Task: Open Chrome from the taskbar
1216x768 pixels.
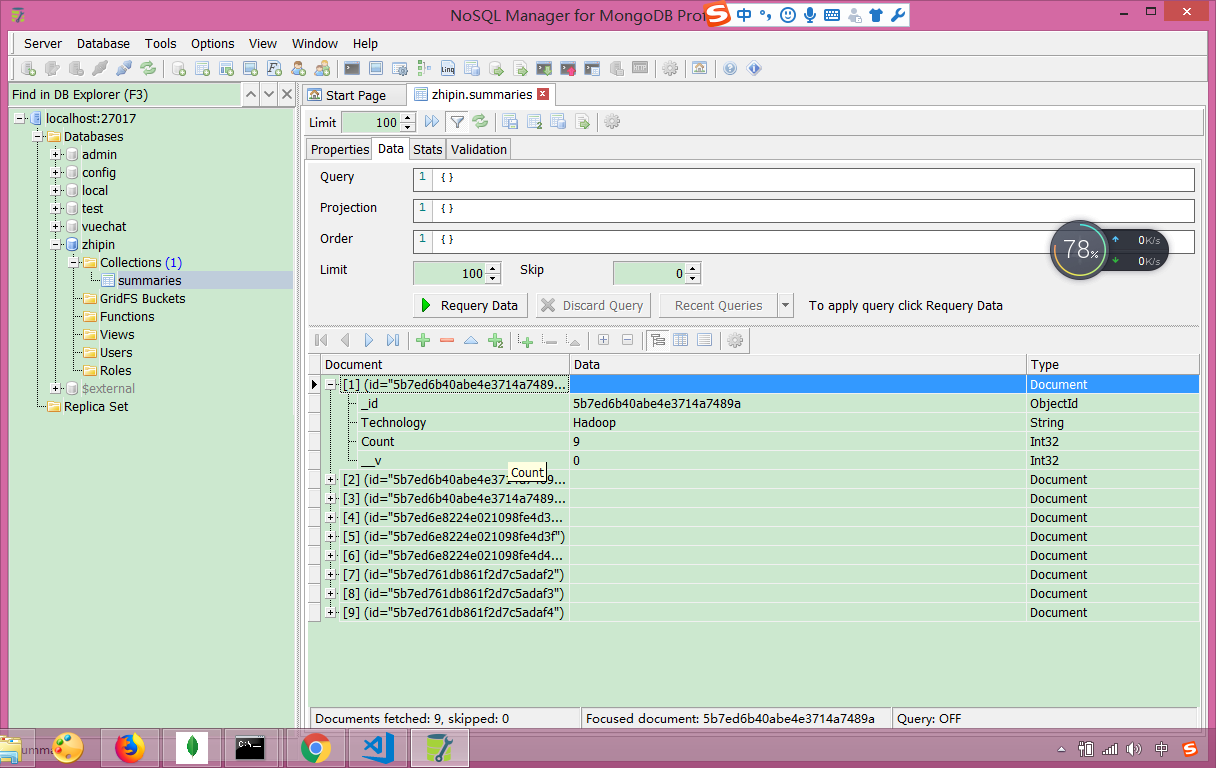Action: (x=316, y=747)
